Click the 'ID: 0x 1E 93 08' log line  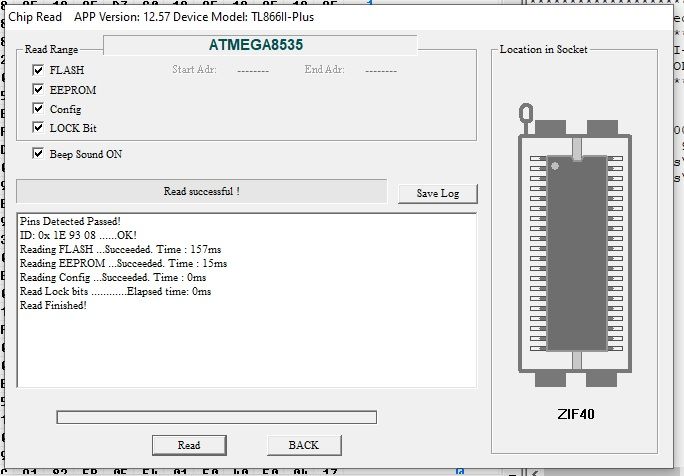(78, 235)
